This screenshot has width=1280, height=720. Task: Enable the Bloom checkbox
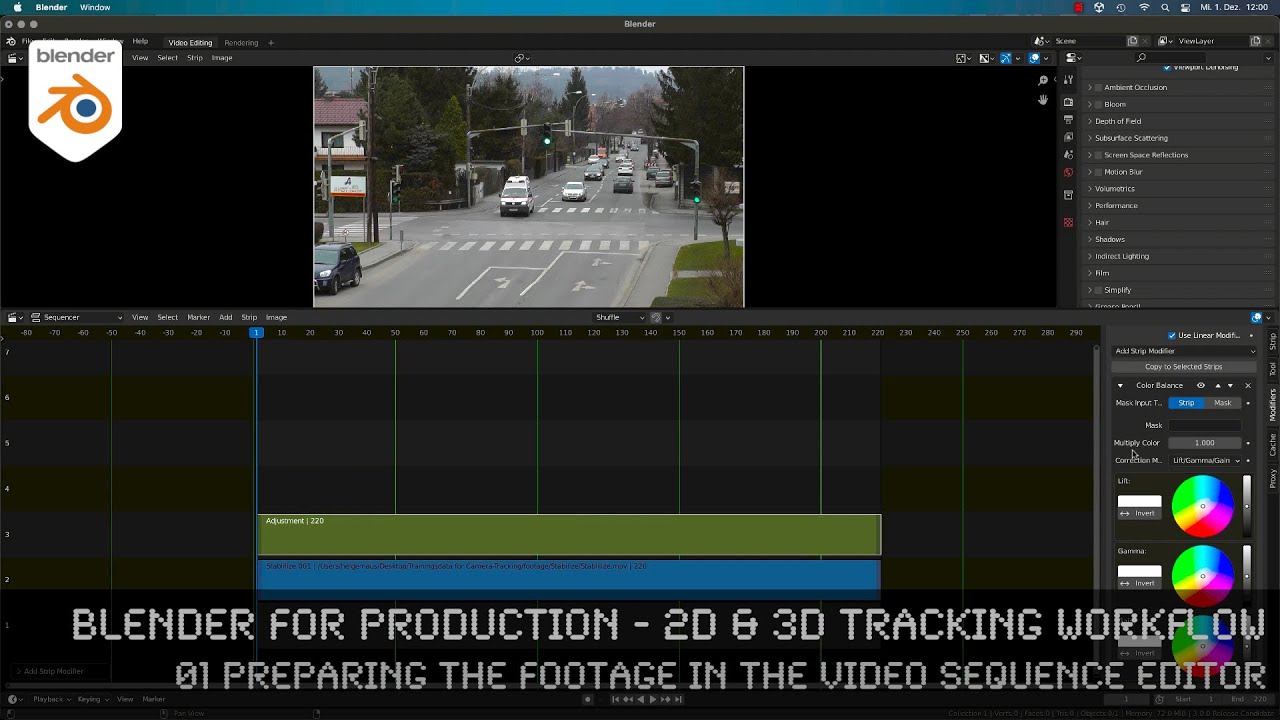tap(1099, 104)
